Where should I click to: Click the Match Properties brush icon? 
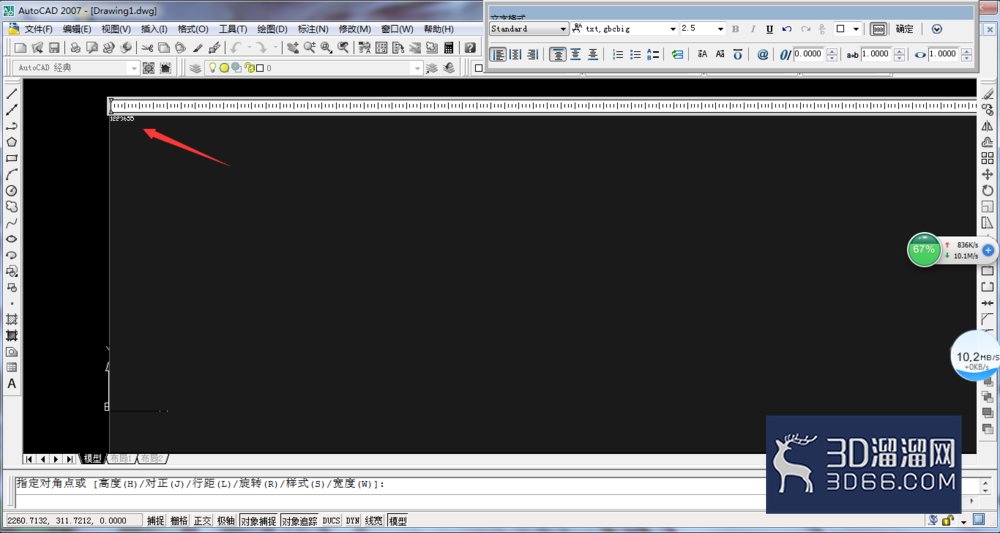click(x=214, y=48)
